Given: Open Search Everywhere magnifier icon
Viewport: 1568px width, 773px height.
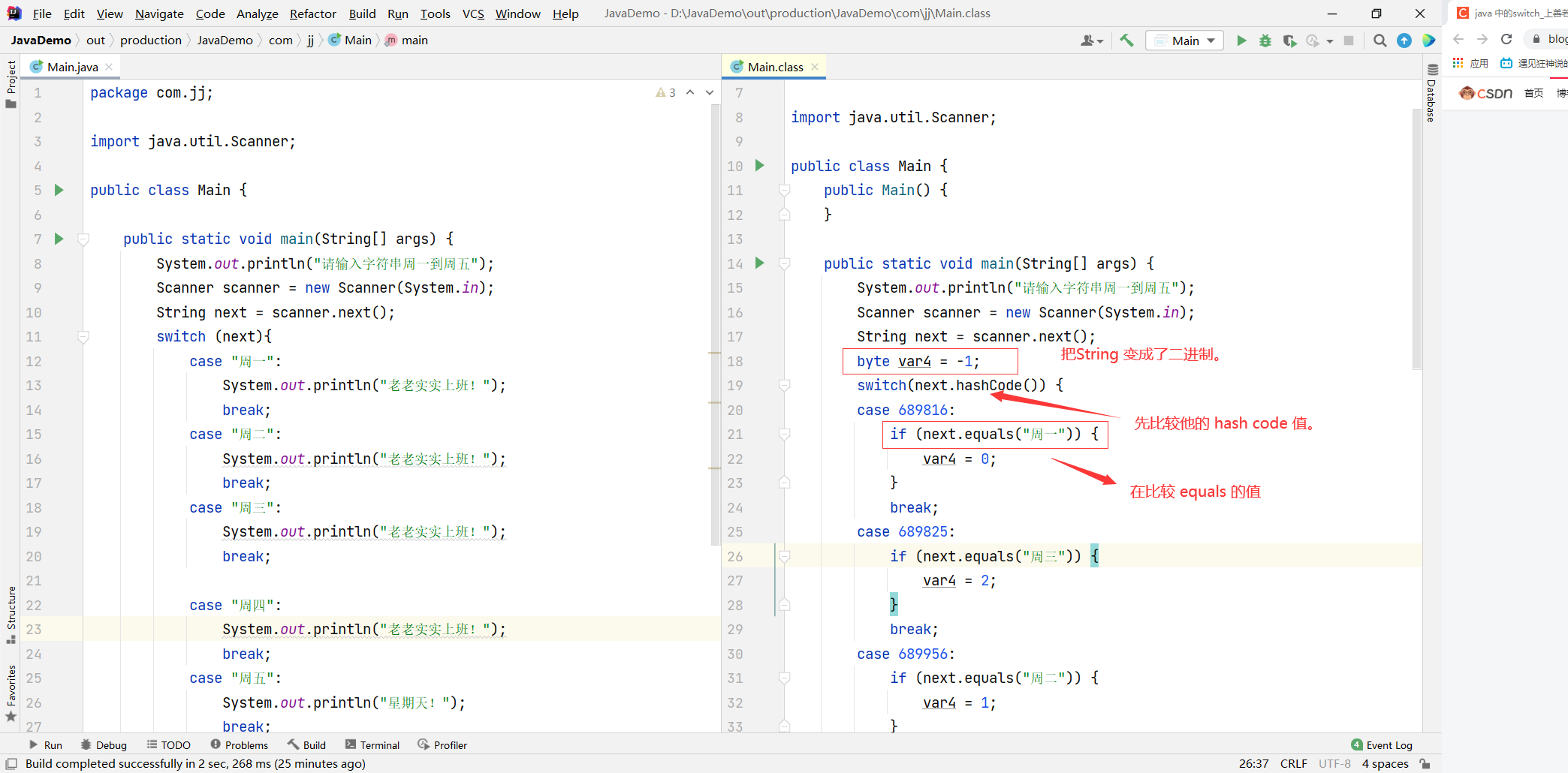Looking at the screenshot, I should 1380,41.
